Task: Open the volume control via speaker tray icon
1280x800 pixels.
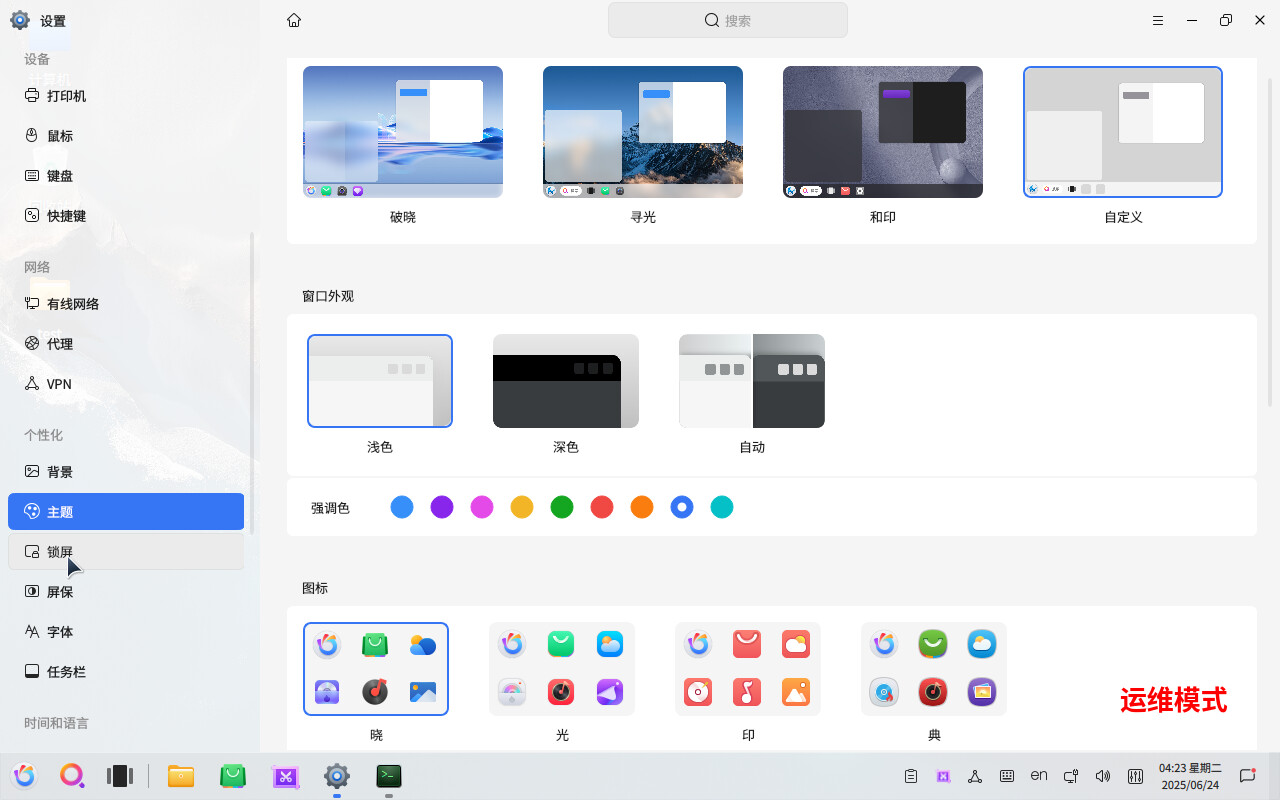Action: tap(1103, 776)
